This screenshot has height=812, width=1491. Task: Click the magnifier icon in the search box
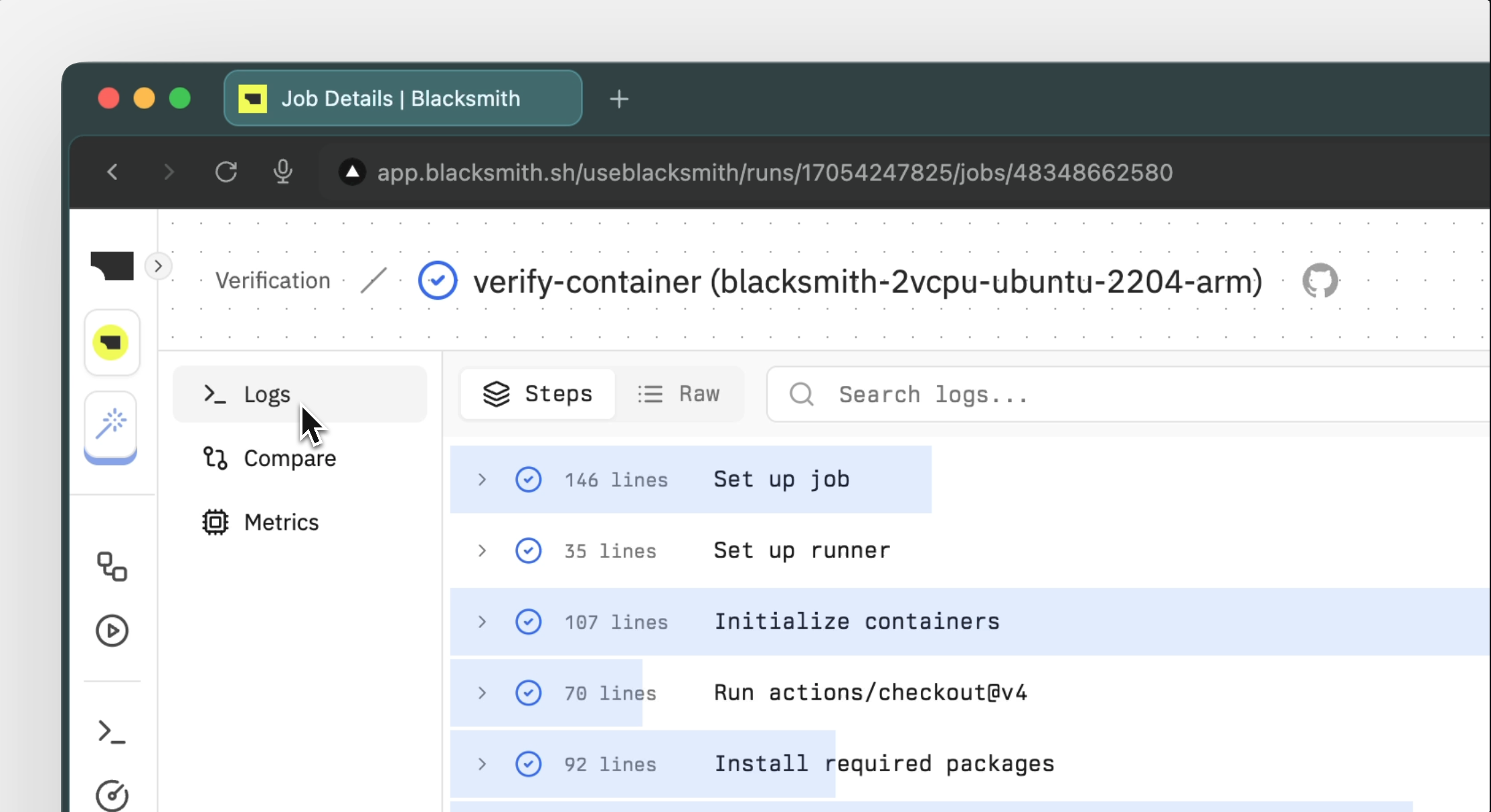coord(802,395)
